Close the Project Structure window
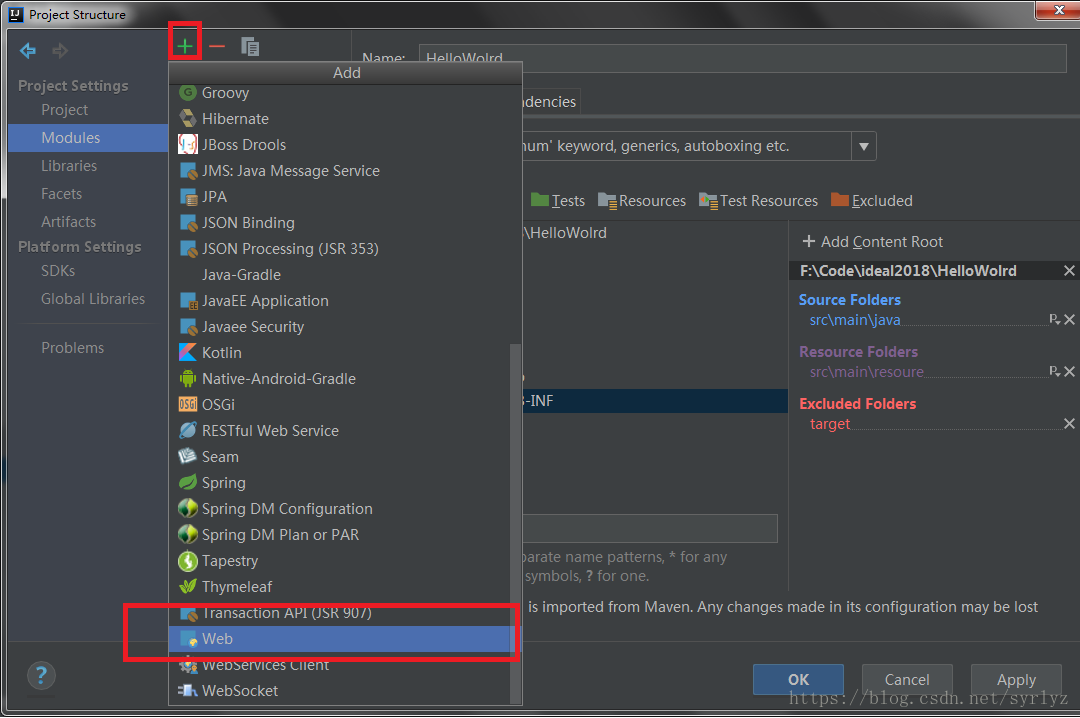Viewport: 1080px width, 718px height. click(1059, 10)
